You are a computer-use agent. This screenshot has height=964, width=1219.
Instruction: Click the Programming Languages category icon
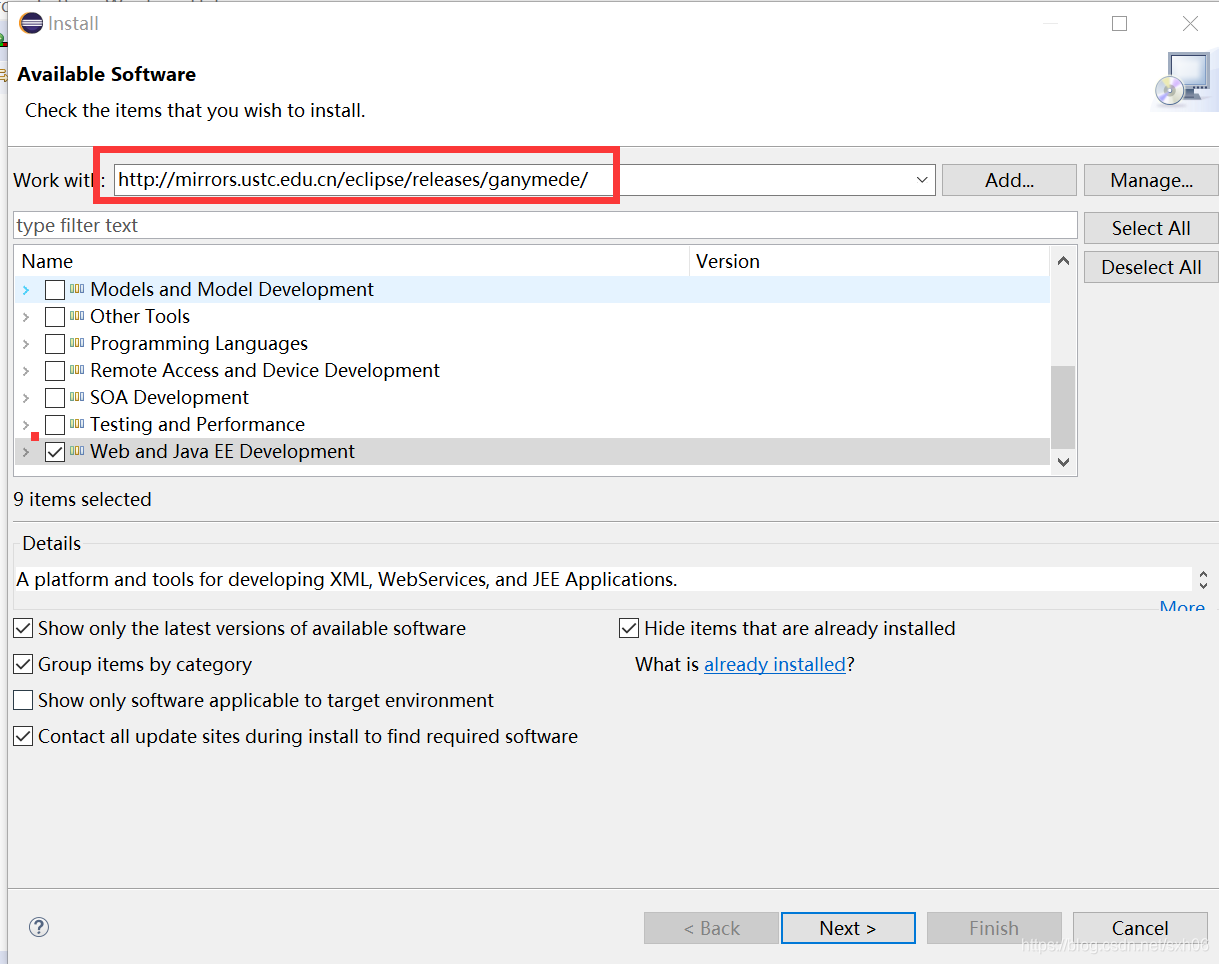click(x=77, y=343)
